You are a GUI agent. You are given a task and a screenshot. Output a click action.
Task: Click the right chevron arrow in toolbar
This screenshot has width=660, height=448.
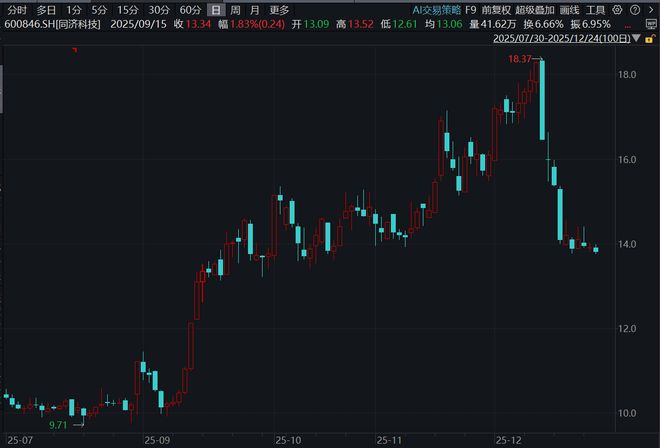pyautogui.click(x=651, y=10)
